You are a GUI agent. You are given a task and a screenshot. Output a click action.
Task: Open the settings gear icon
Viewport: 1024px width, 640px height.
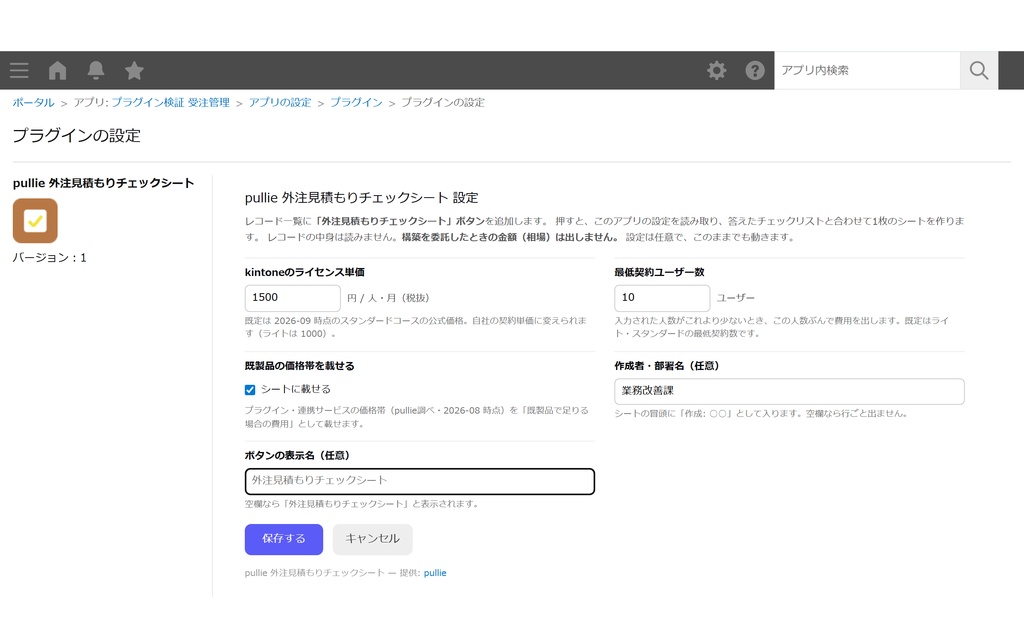click(716, 71)
